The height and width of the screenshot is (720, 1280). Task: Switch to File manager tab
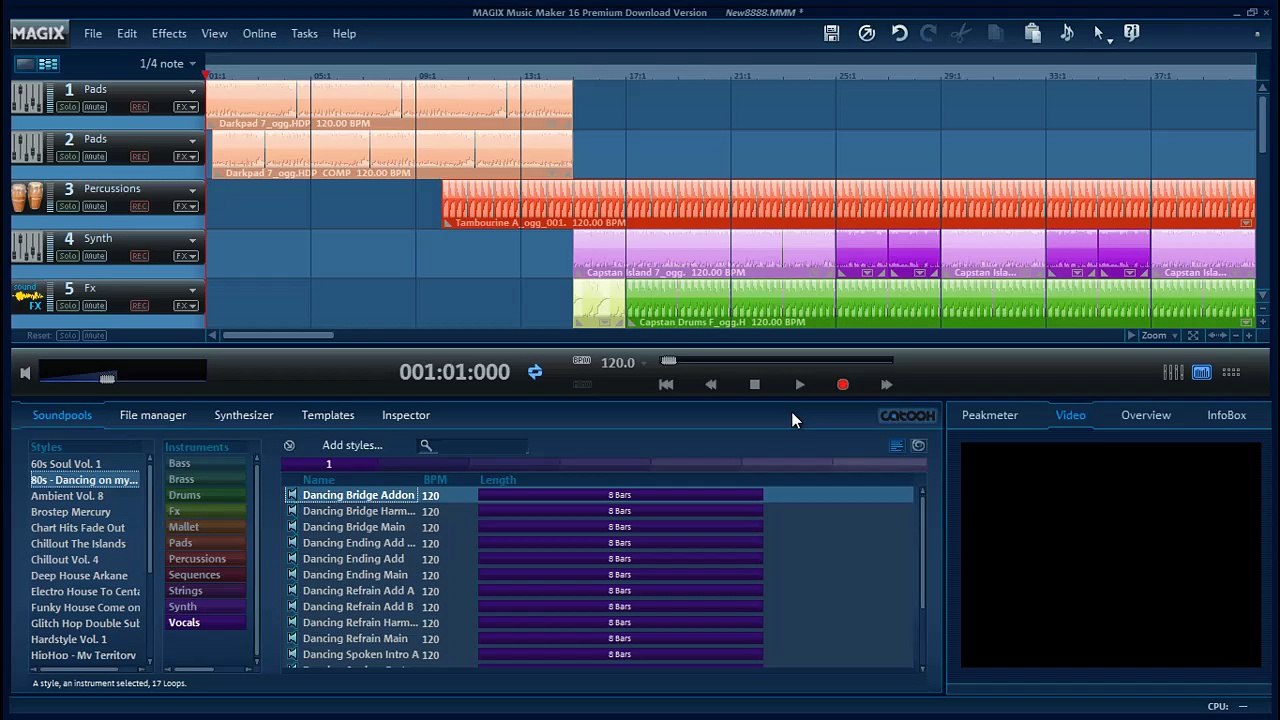coord(153,415)
